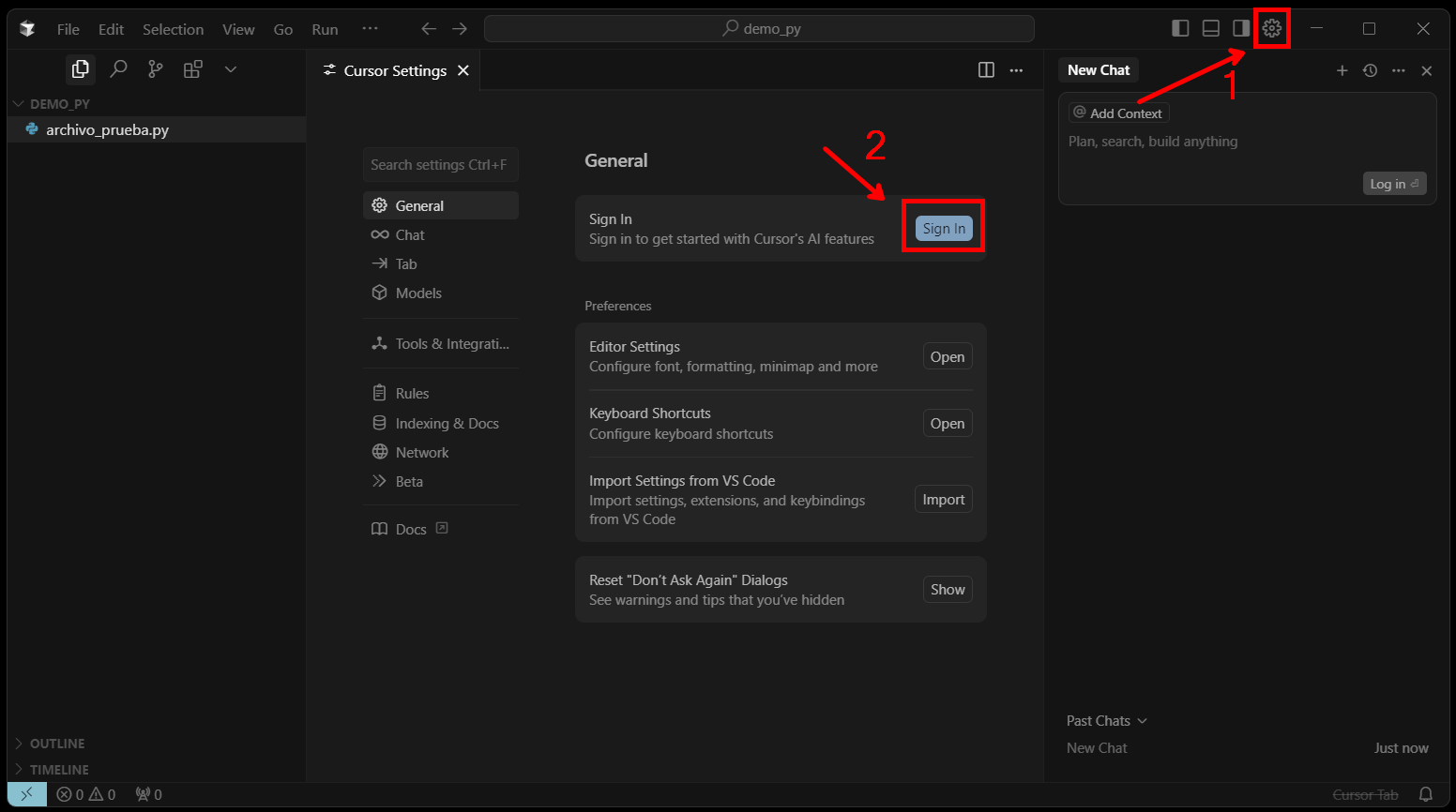Open the Search view magnifier icon
Image resolution: width=1456 pixels, height=812 pixels.
tap(118, 68)
